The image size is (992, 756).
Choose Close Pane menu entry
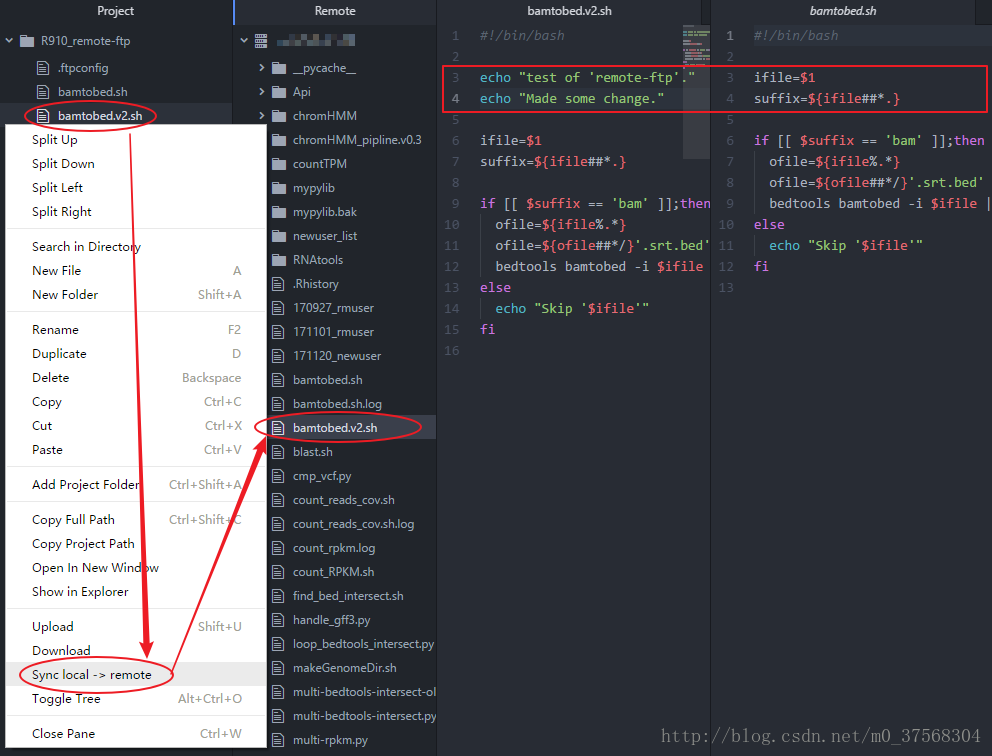(136, 733)
